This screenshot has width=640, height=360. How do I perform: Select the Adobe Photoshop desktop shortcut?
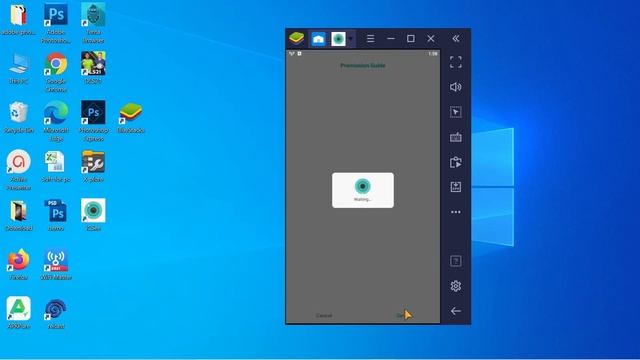(x=56, y=23)
